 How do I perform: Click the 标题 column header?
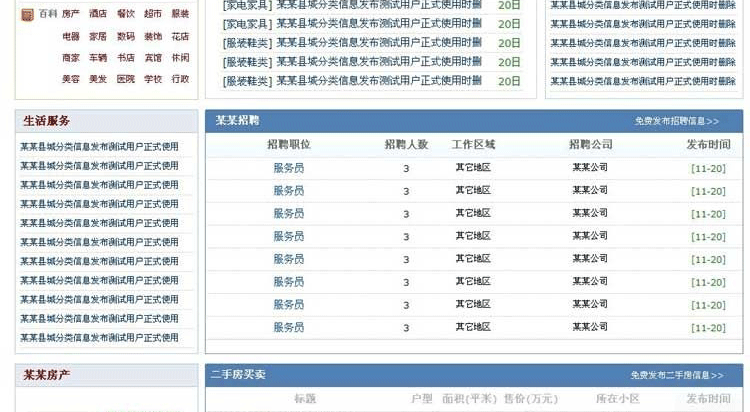coord(305,399)
